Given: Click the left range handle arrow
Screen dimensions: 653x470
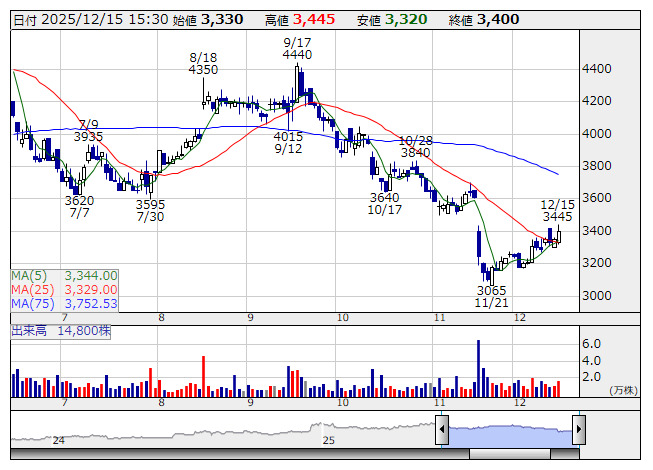Looking at the screenshot, I should click(442, 429).
